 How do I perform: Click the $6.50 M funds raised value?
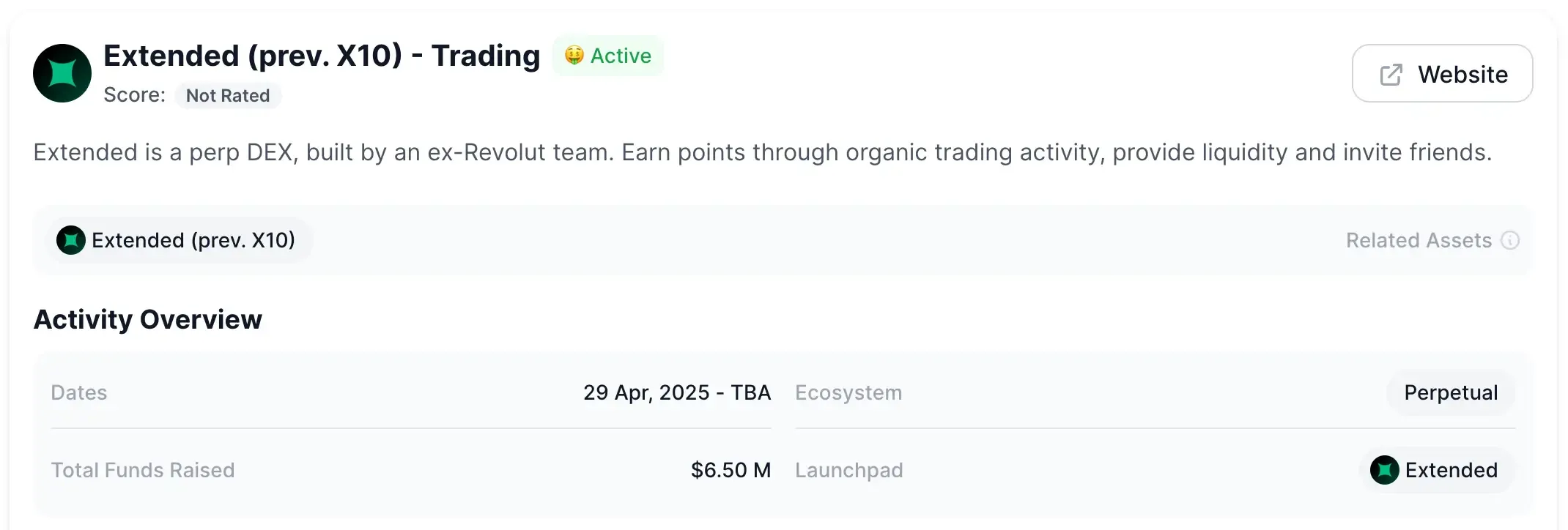[x=731, y=470]
